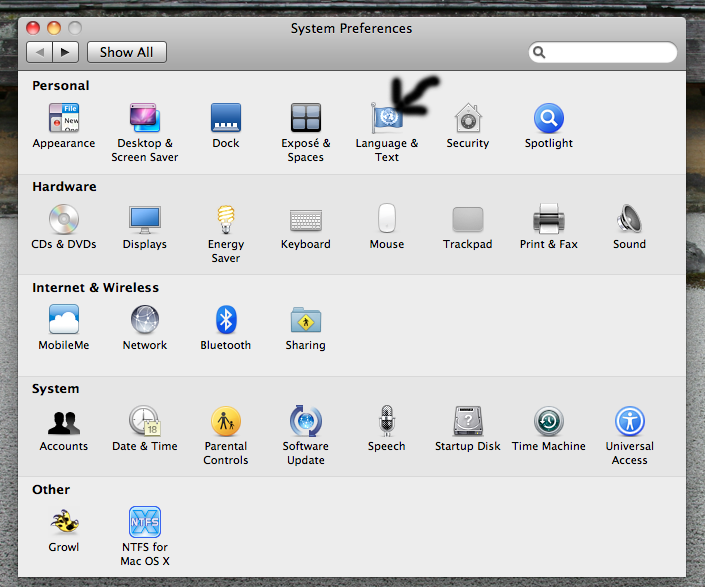Click the search magnifier in search field

[x=539, y=53]
